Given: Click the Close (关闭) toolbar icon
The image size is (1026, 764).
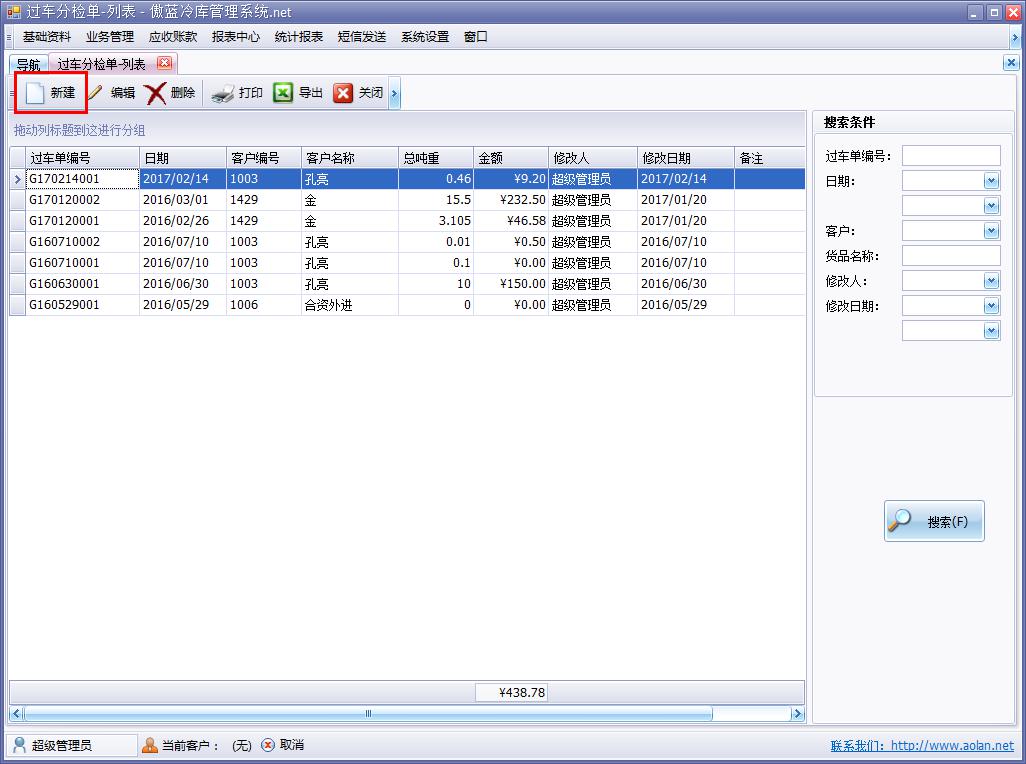Looking at the screenshot, I should coord(343,93).
